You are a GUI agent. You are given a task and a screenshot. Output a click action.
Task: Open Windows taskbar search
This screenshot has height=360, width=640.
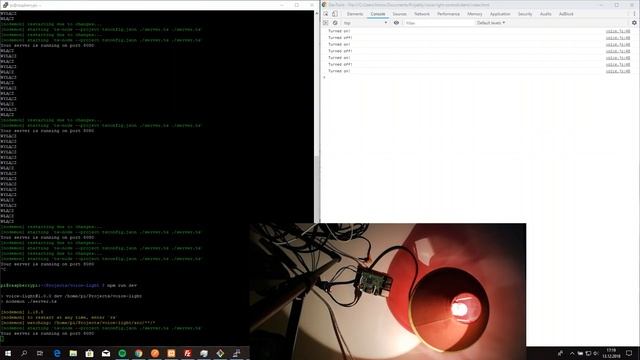click(24, 353)
